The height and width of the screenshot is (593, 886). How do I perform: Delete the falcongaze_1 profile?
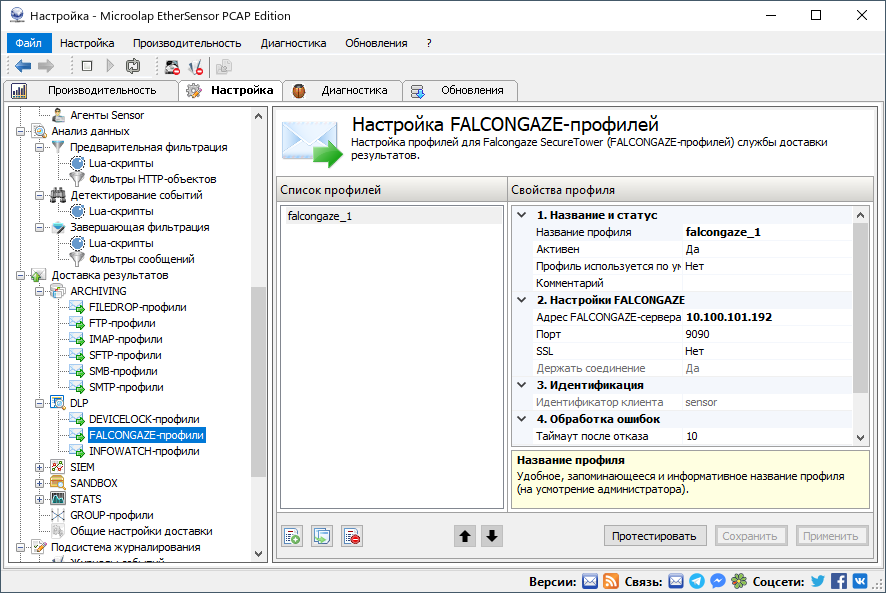click(352, 535)
